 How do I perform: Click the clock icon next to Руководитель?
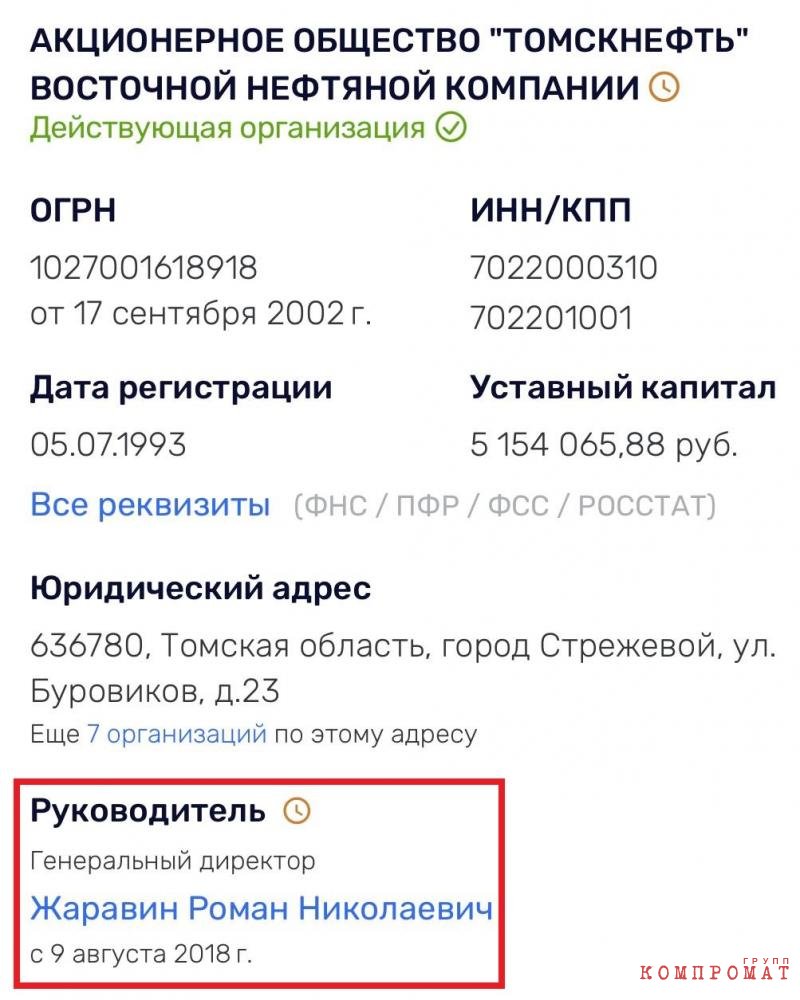(x=297, y=811)
